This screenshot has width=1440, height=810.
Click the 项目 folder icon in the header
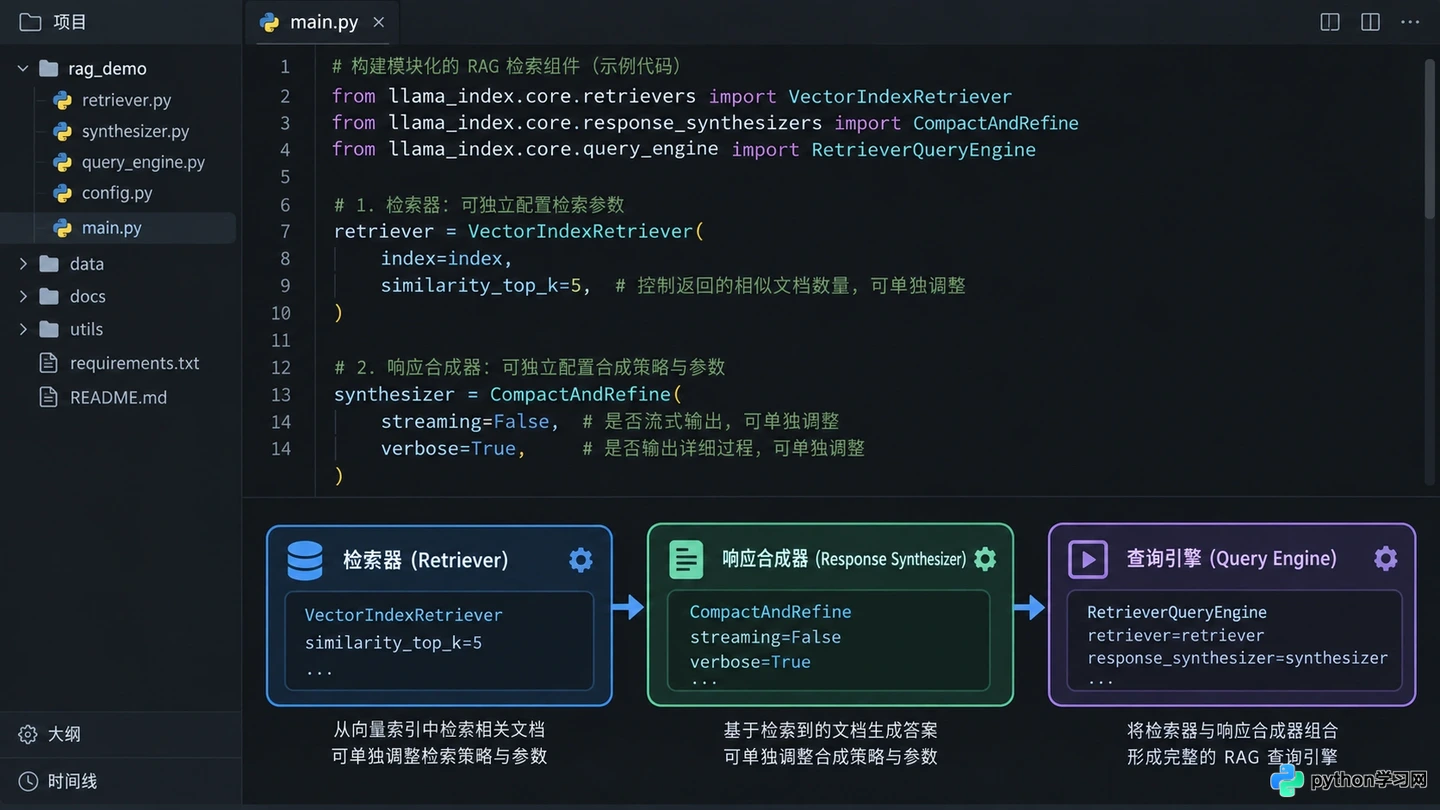click(x=30, y=22)
